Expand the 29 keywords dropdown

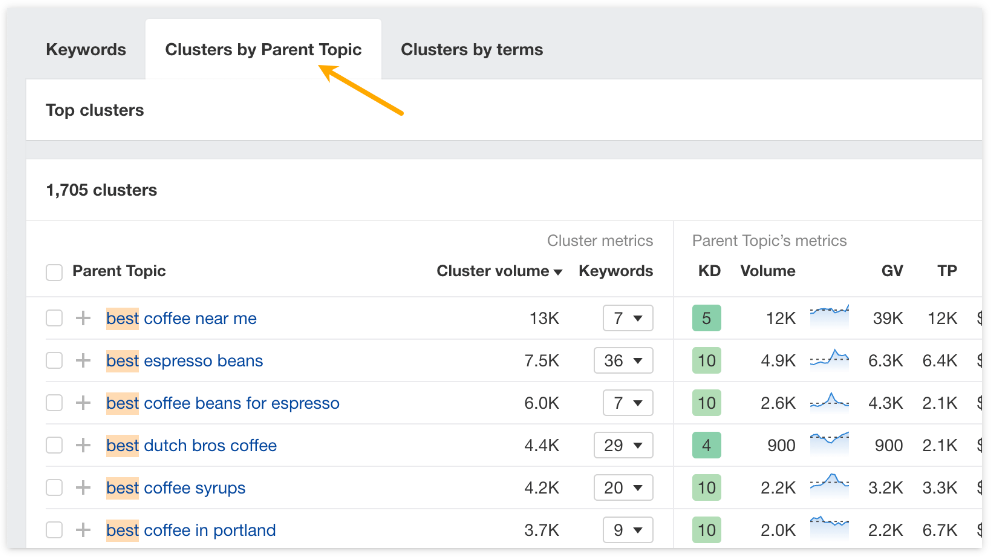[623, 445]
